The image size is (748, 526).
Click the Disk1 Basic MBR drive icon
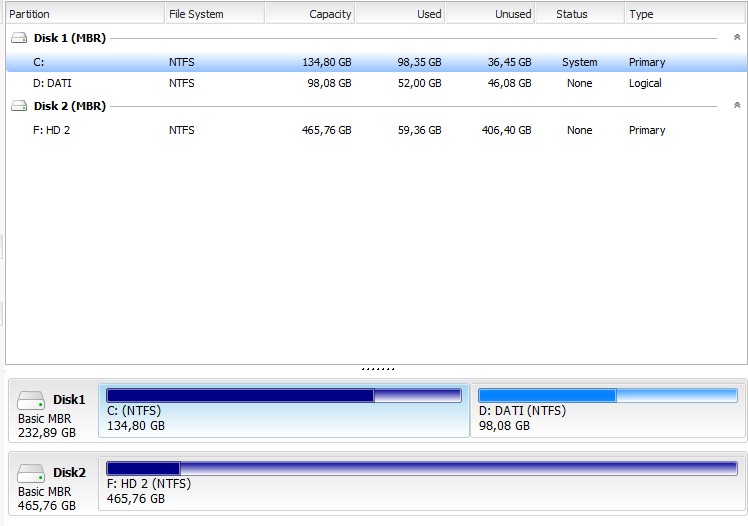click(x=31, y=400)
